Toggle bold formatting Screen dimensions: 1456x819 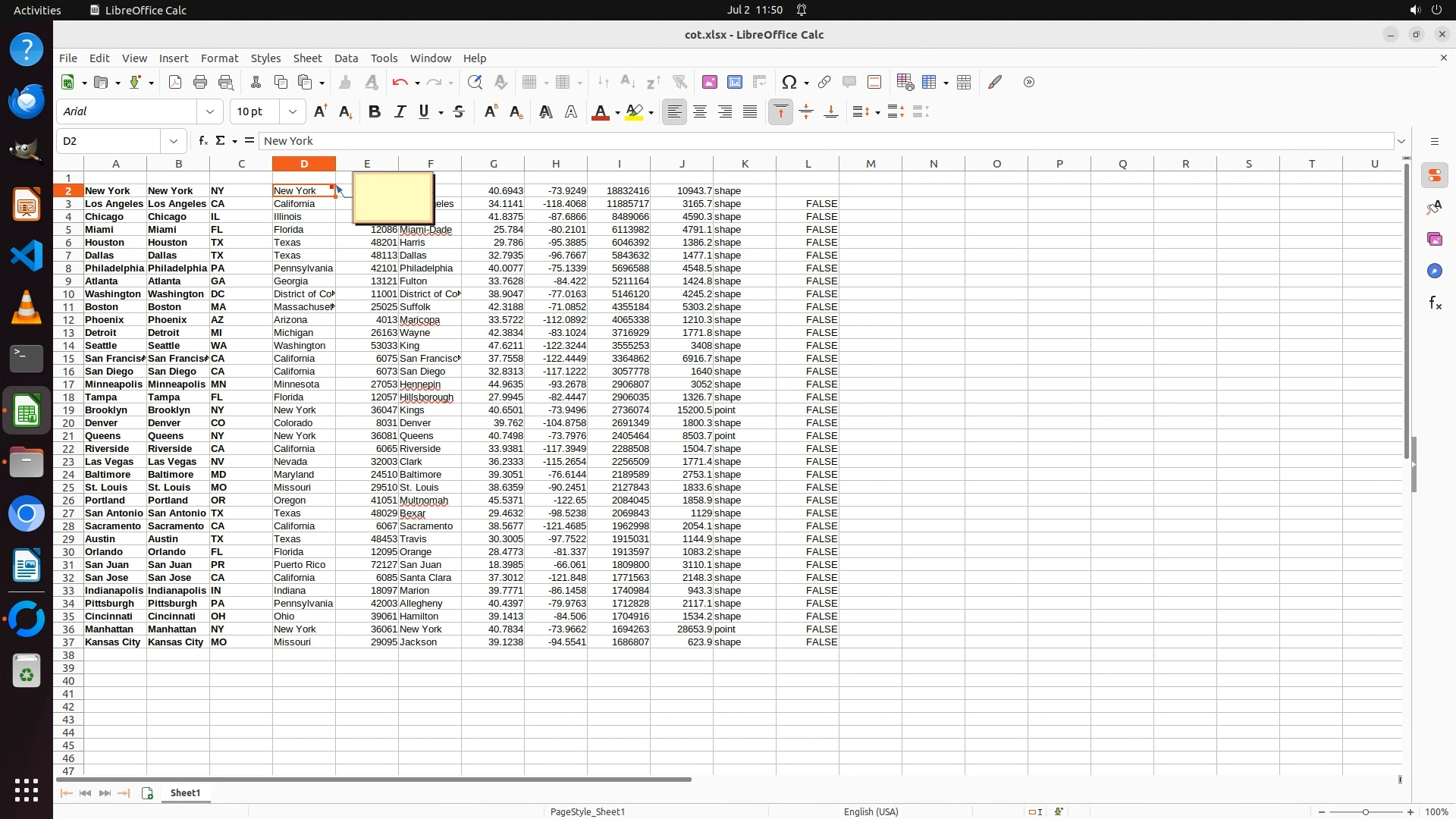tap(374, 112)
